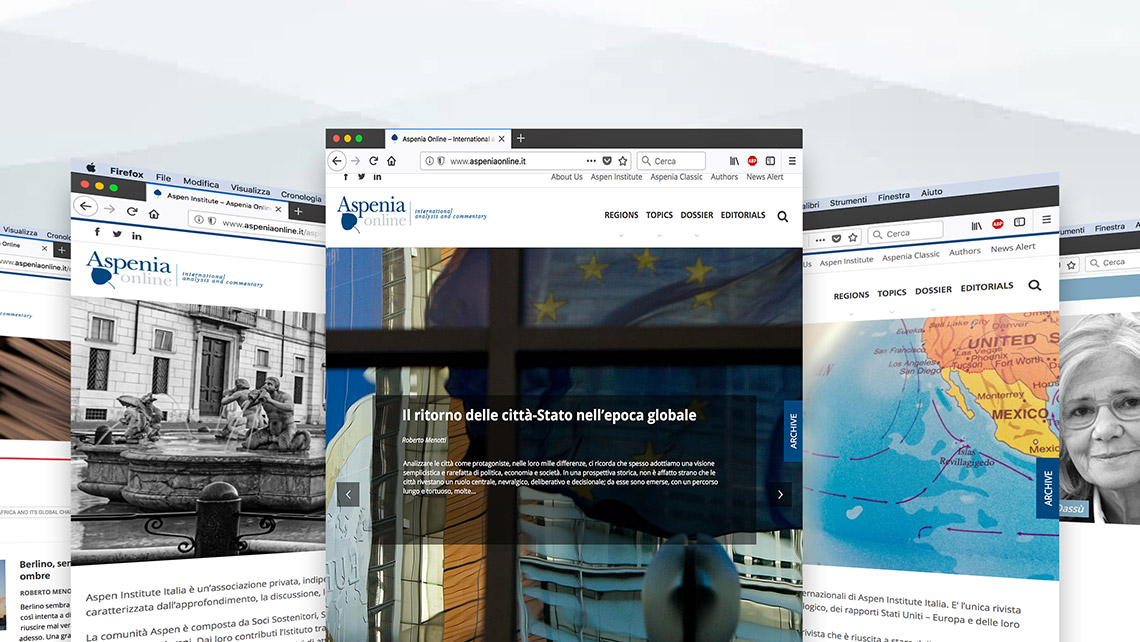Open new tab in left Firefox window

click(x=298, y=211)
